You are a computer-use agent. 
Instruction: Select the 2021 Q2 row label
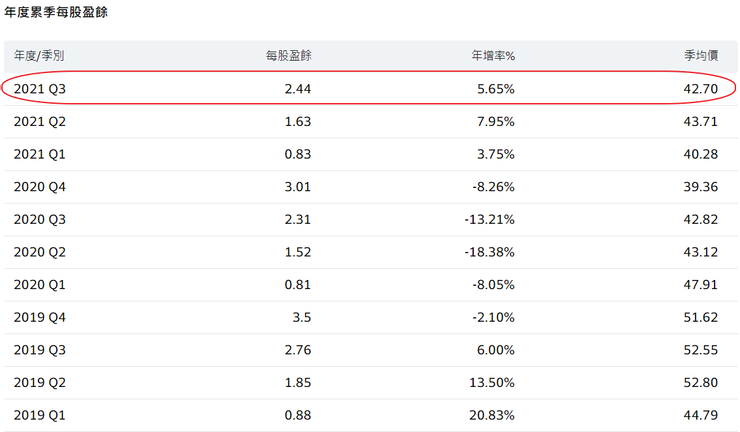click(40, 122)
